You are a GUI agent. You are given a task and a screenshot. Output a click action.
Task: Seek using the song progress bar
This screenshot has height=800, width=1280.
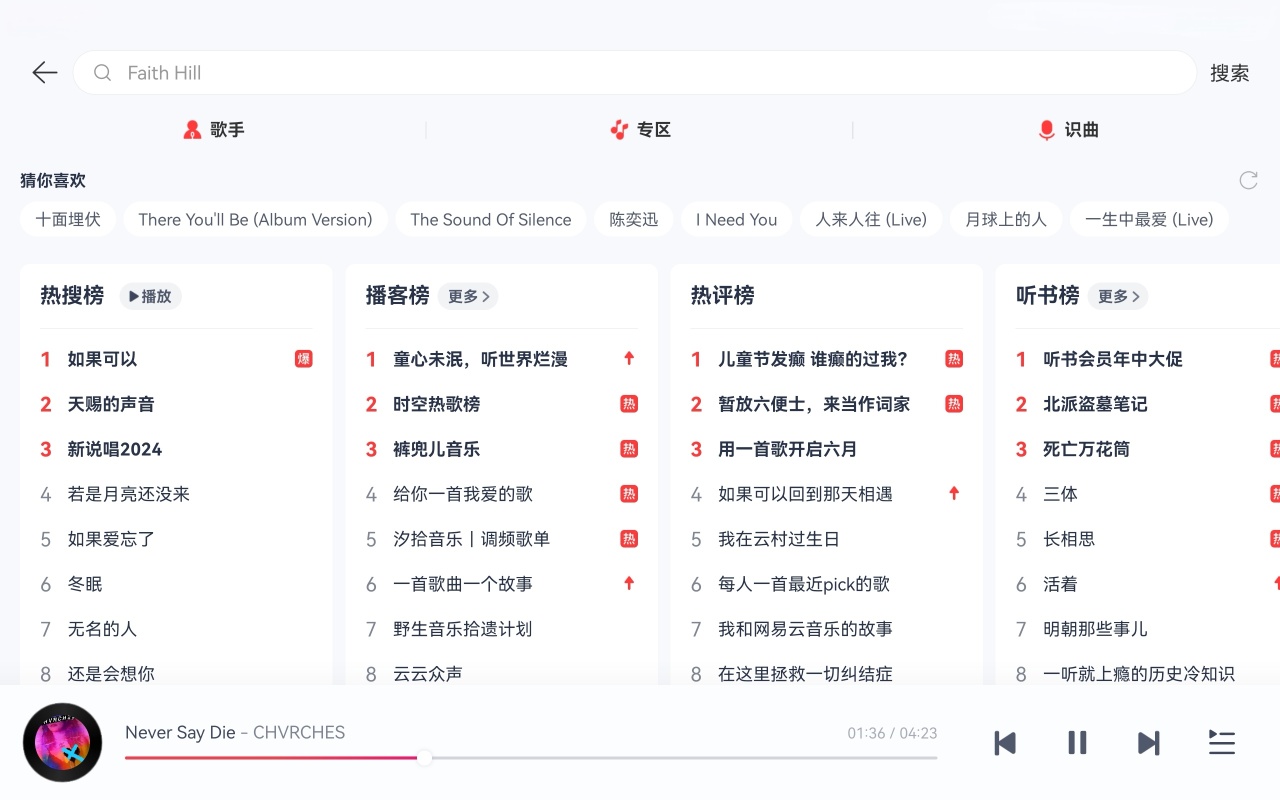530,758
